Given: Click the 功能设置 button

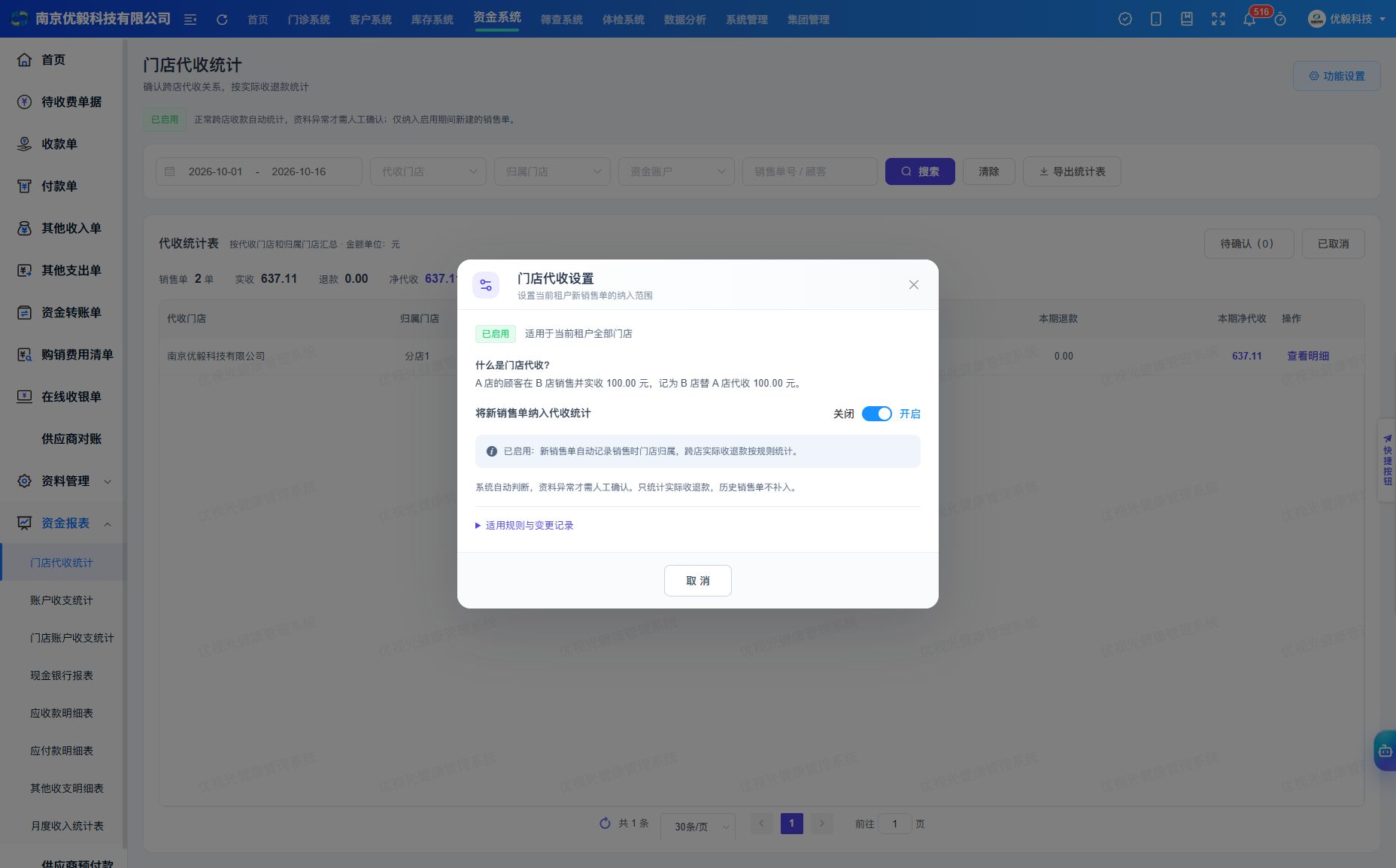Looking at the screenshot, I should [1337, 76].
